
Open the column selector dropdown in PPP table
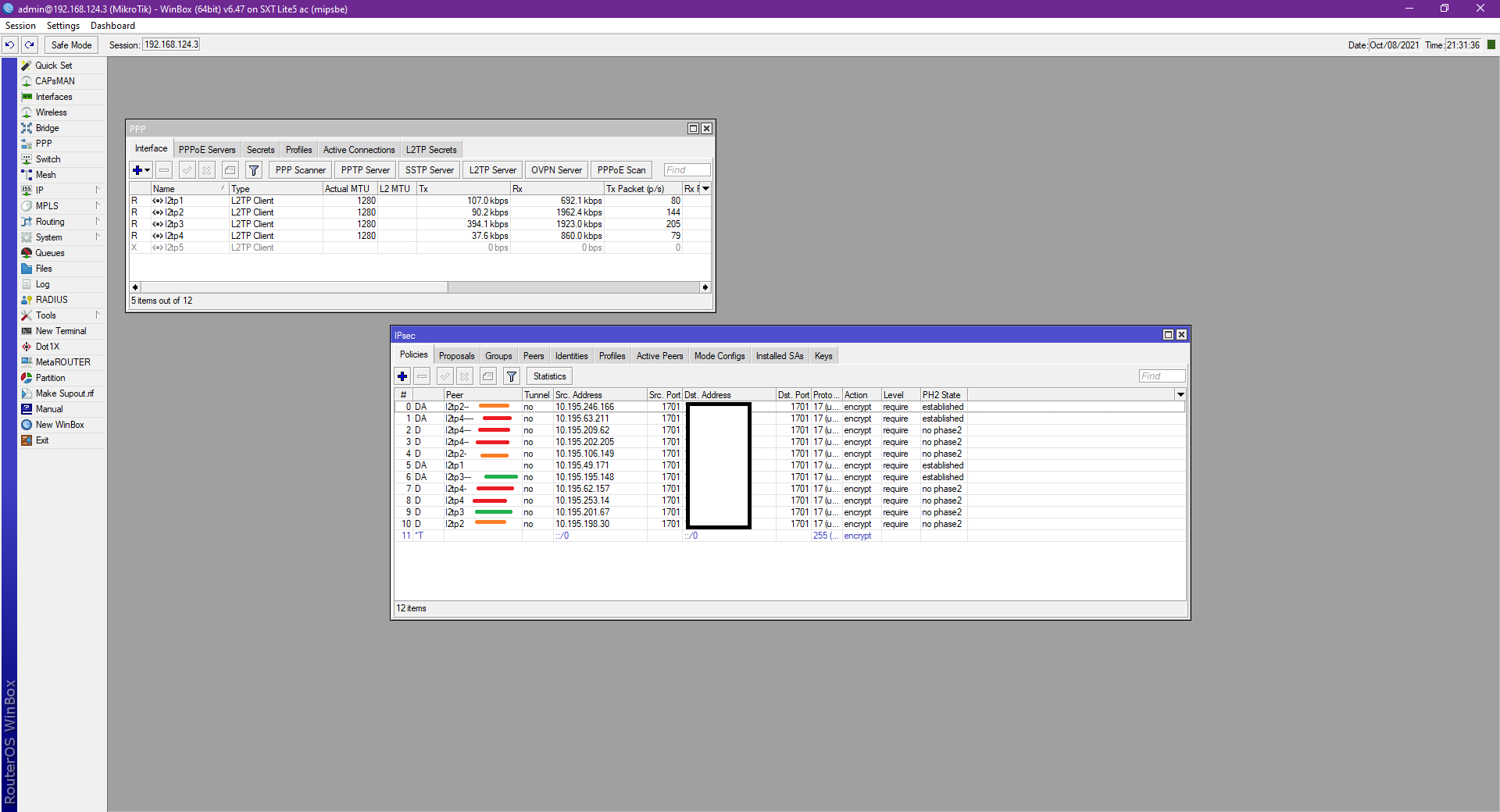(705, 188)
